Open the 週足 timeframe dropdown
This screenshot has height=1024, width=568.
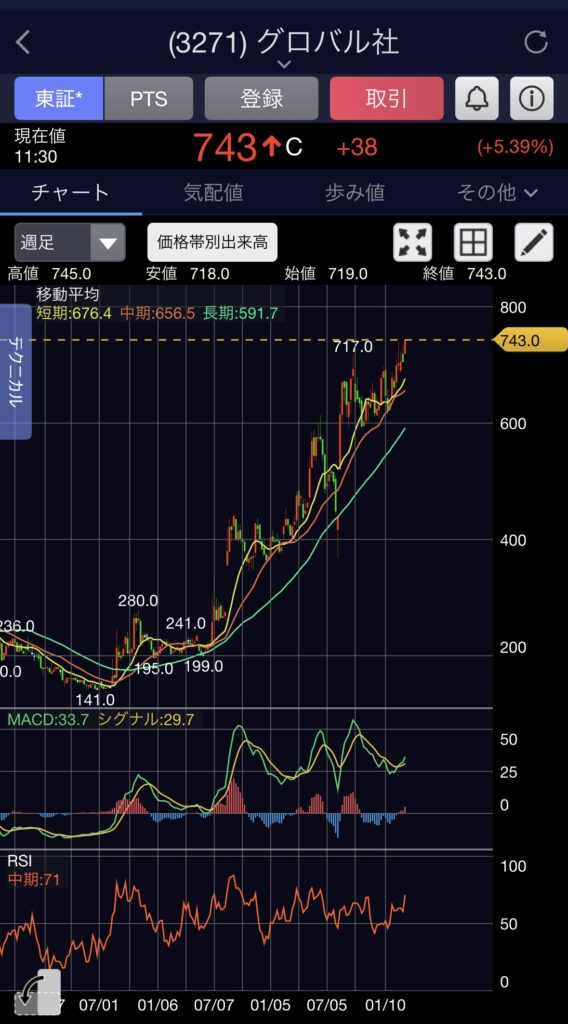click(70, 242)
